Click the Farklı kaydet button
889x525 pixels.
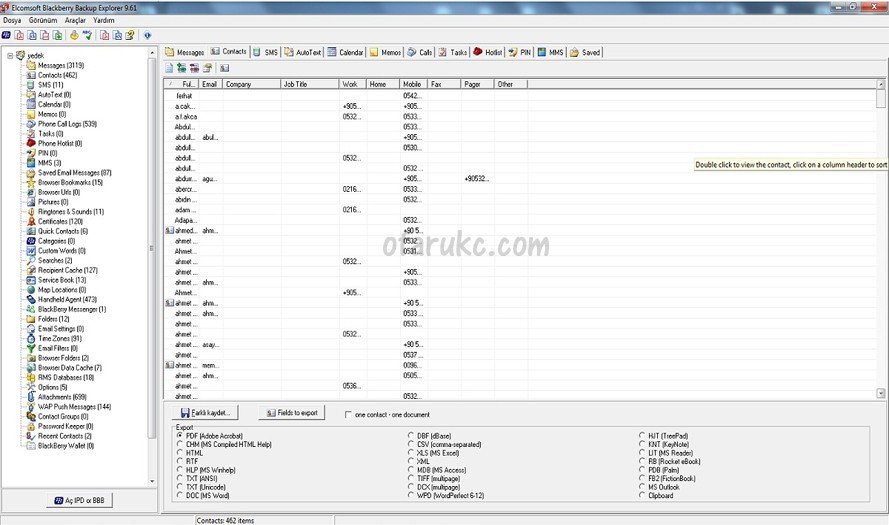click(205, 413)
